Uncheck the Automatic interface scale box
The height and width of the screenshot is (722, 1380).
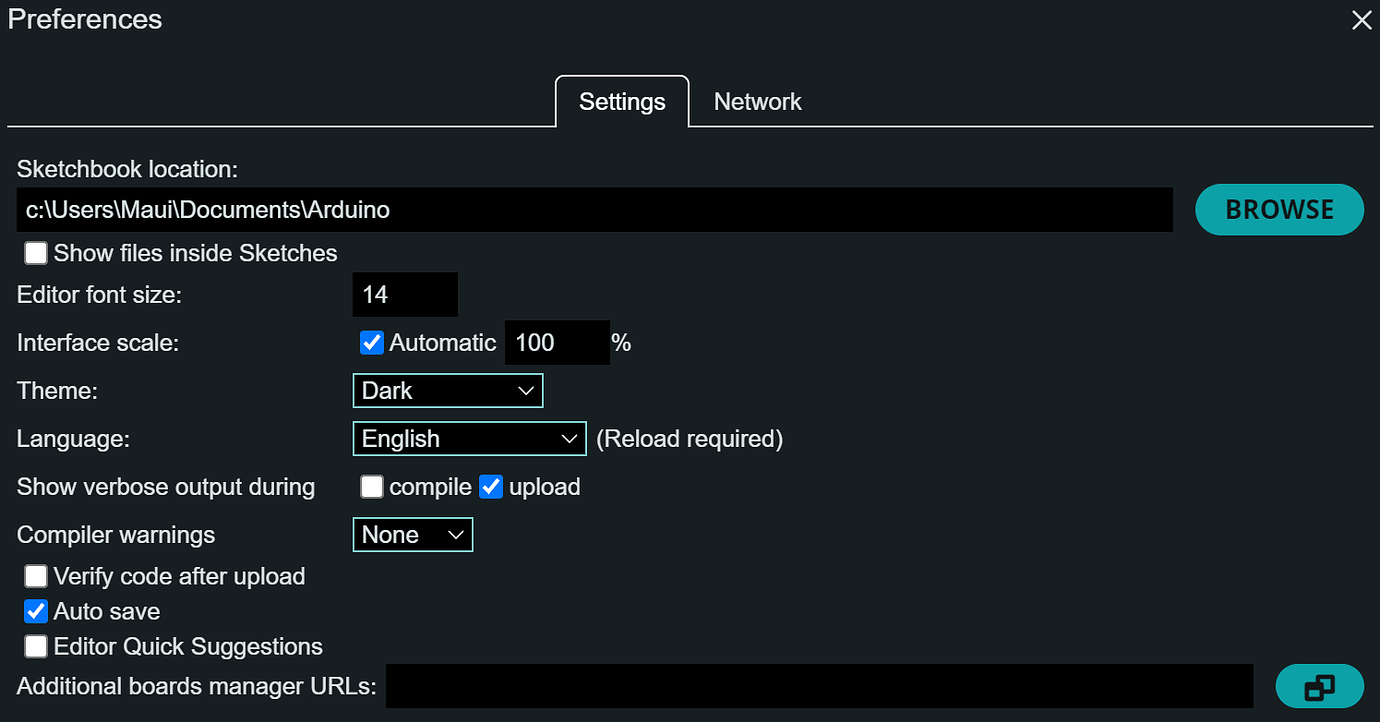[372, 343]
